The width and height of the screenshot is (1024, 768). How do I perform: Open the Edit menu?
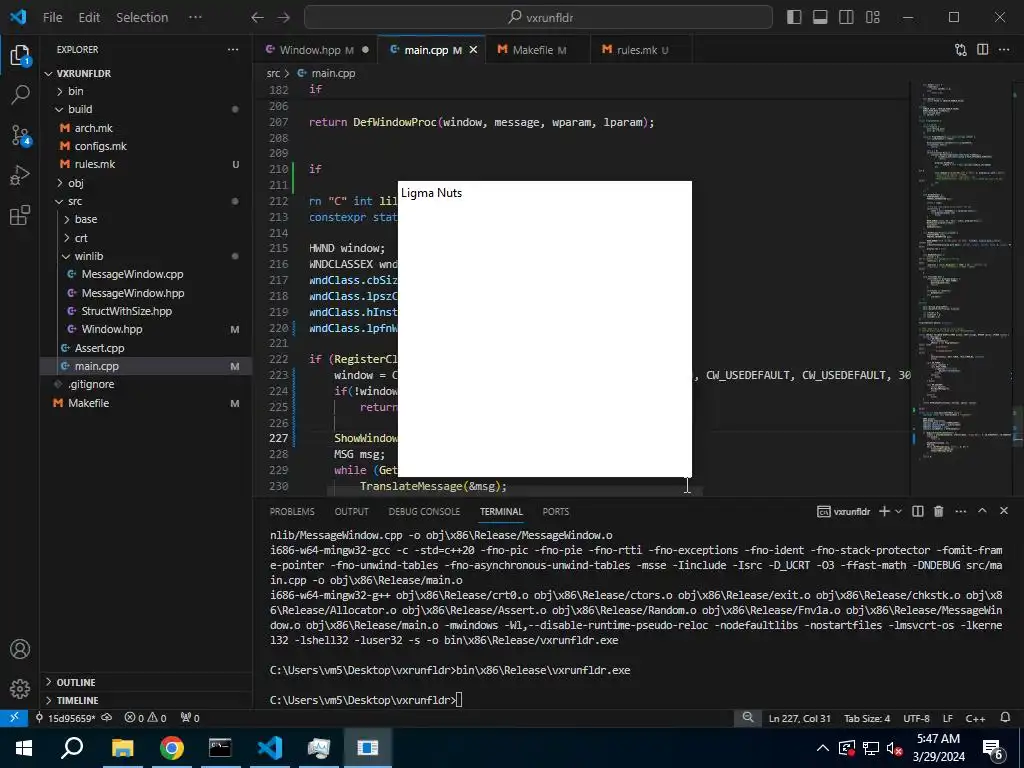tap(89, 18)
